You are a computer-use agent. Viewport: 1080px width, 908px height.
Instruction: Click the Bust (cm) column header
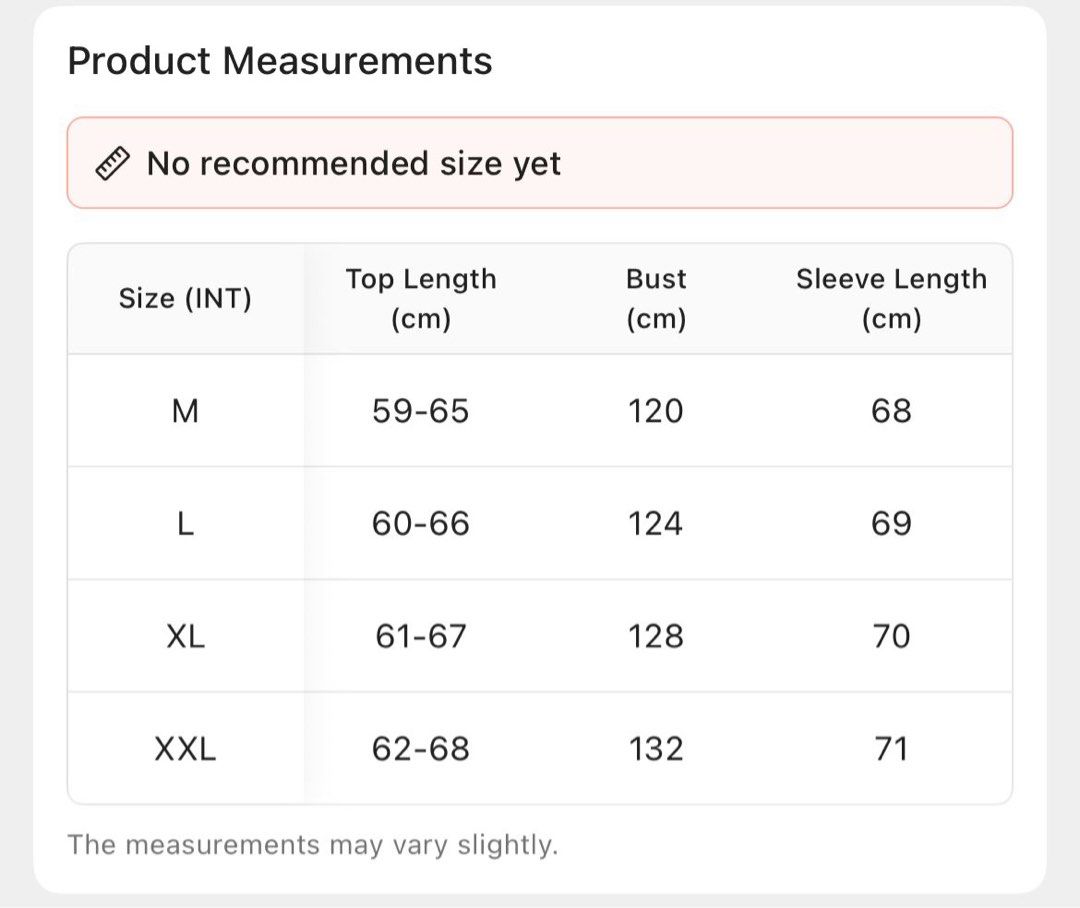point(656,298)
